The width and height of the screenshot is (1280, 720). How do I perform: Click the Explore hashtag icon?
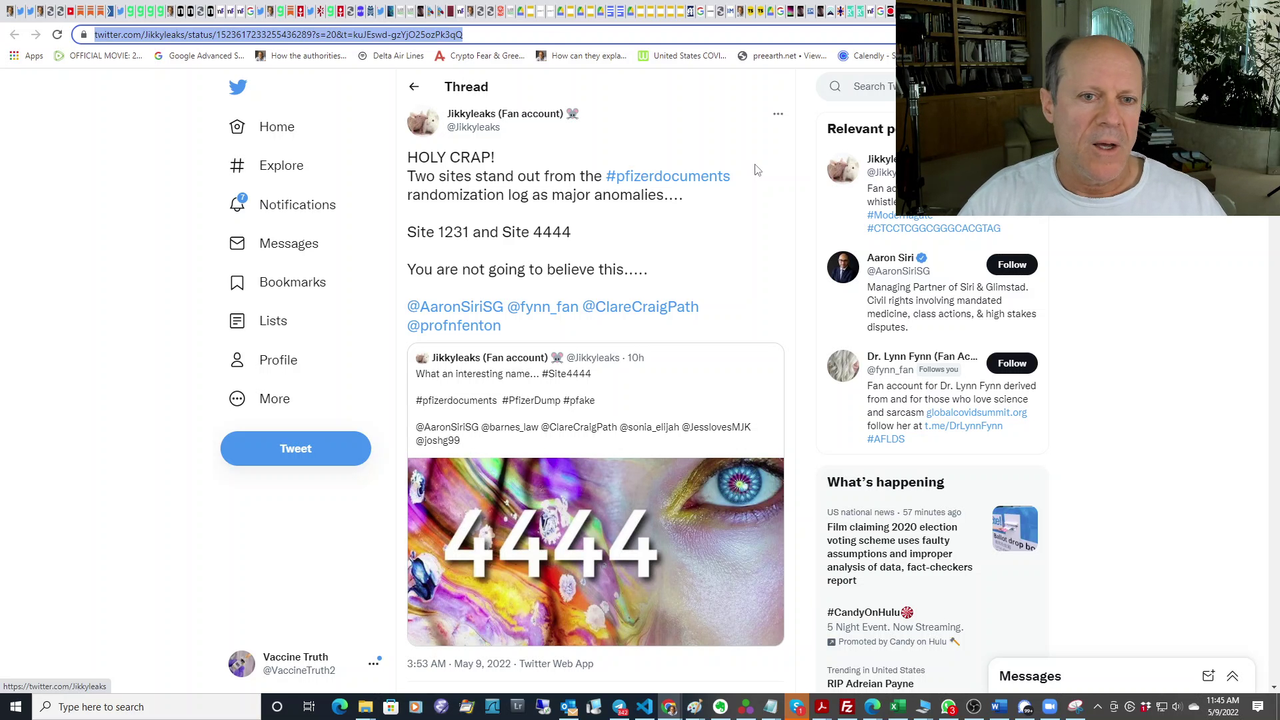[237, 166]
